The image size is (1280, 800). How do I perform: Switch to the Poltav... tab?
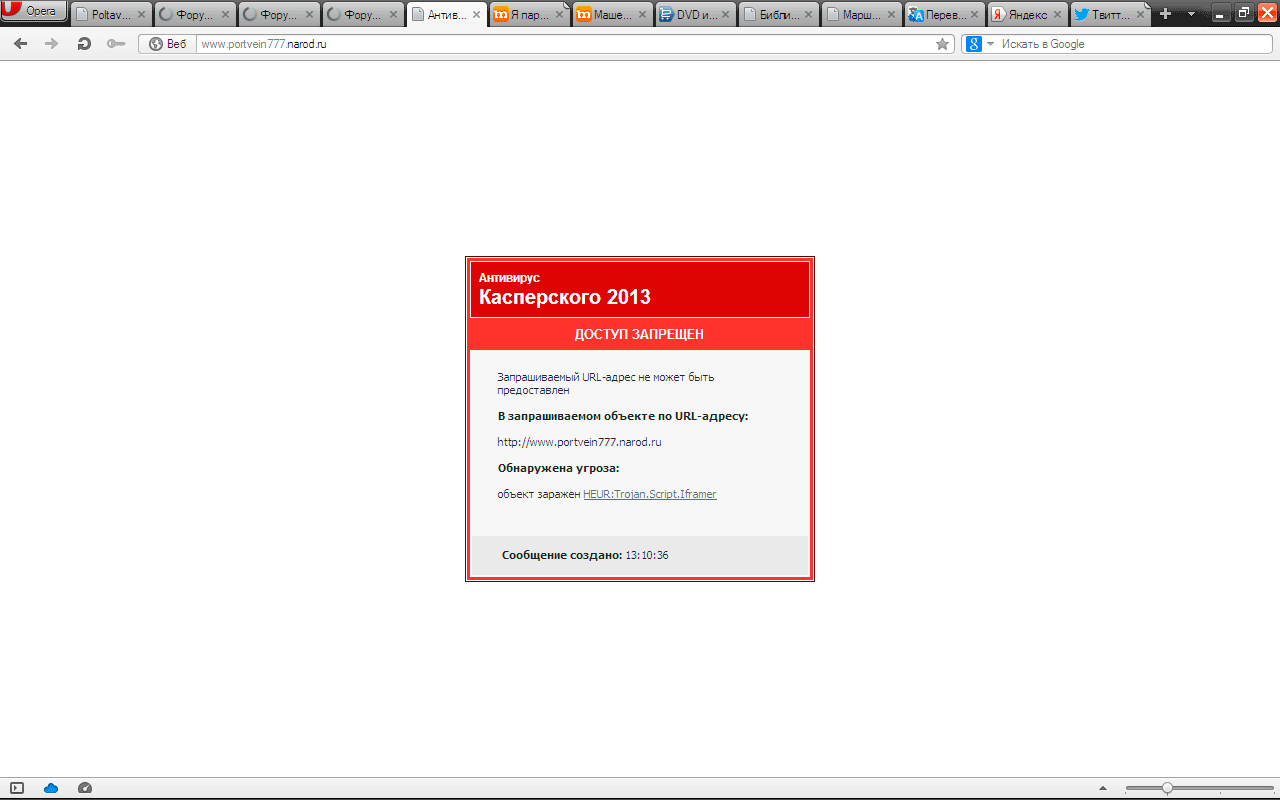tap(113, 15)
